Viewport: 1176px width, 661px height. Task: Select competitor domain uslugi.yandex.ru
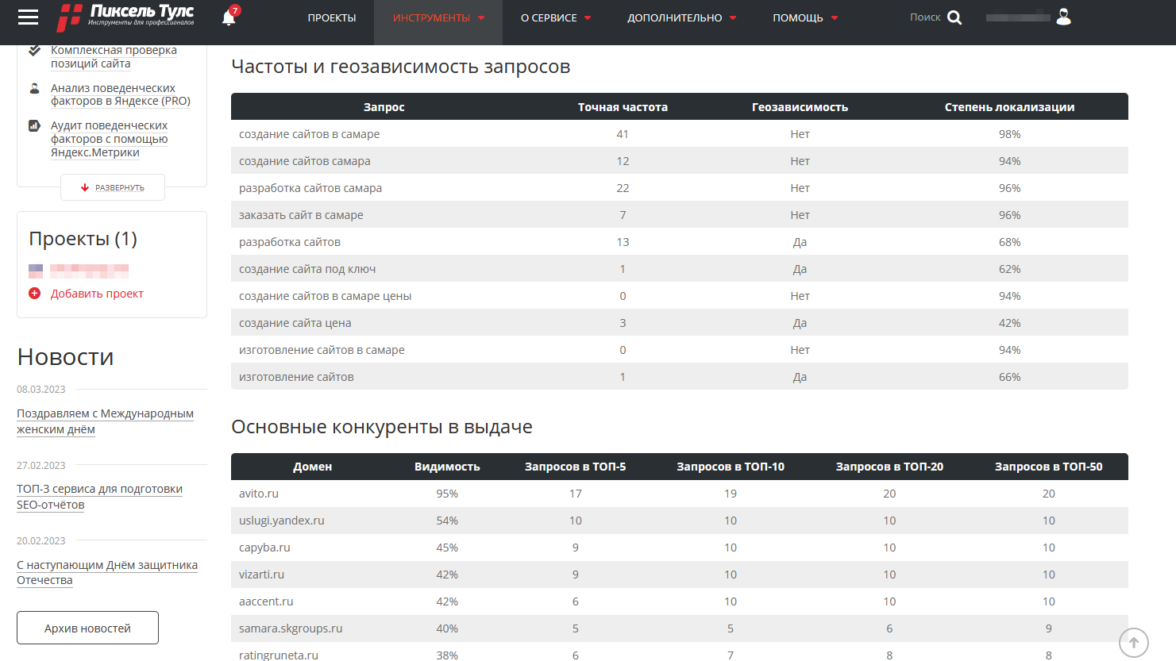pos(281,521)
